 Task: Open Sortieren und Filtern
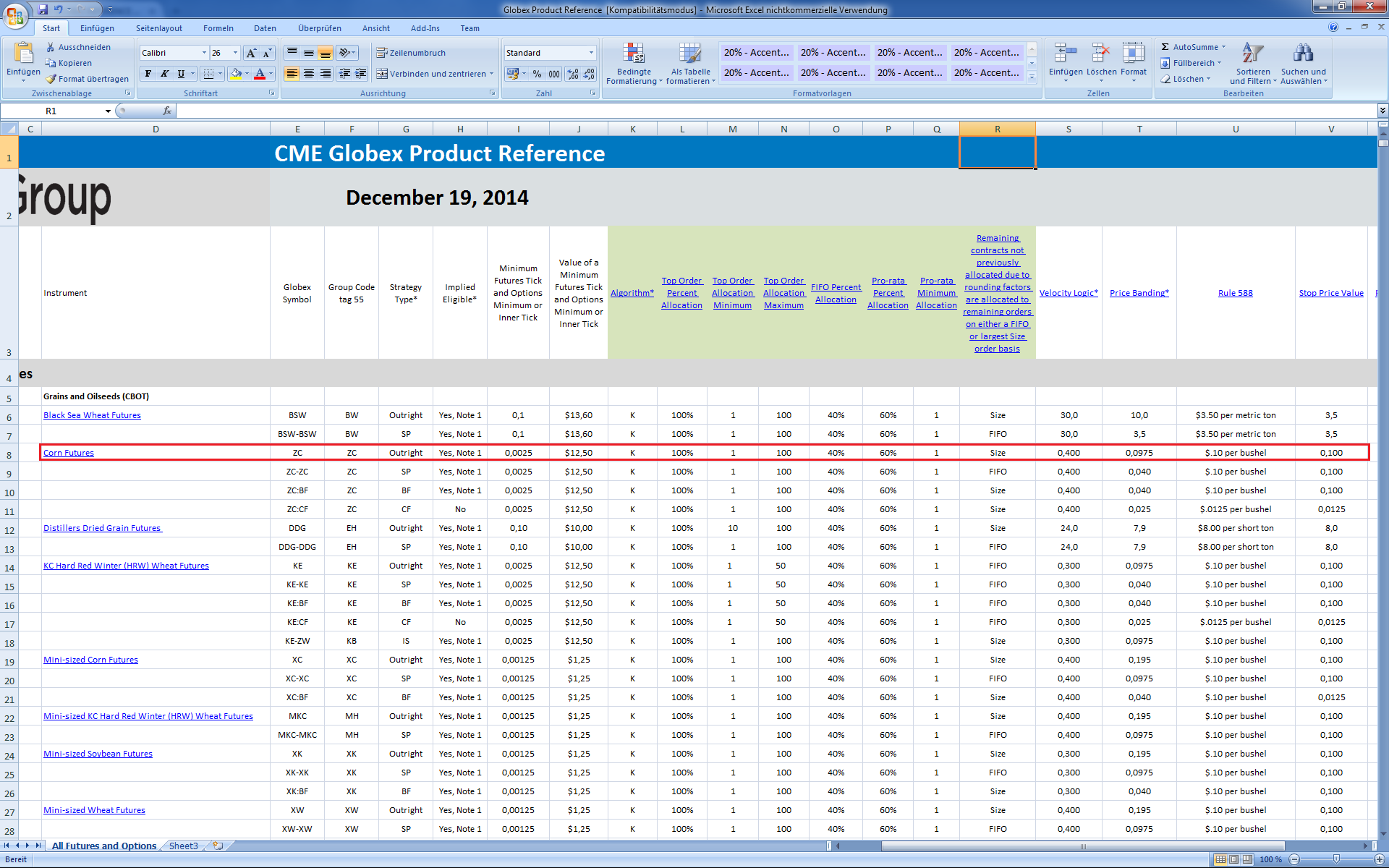coord(1253,64)
